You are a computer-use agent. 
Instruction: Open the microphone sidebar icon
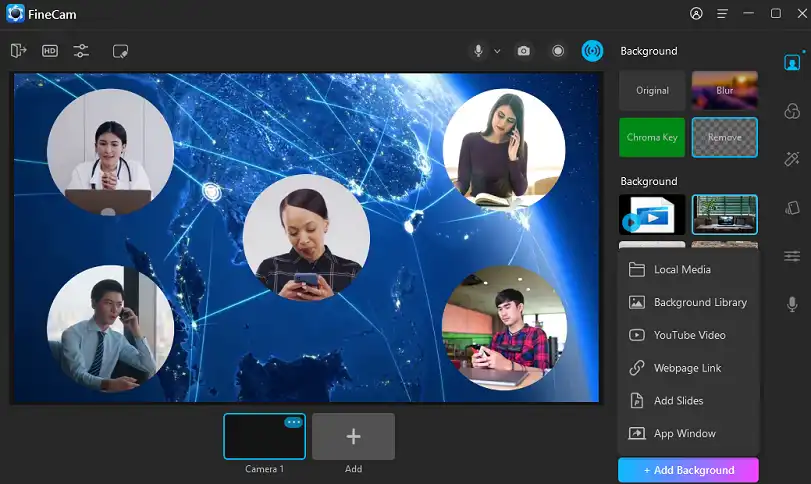[x=792, y=304]
